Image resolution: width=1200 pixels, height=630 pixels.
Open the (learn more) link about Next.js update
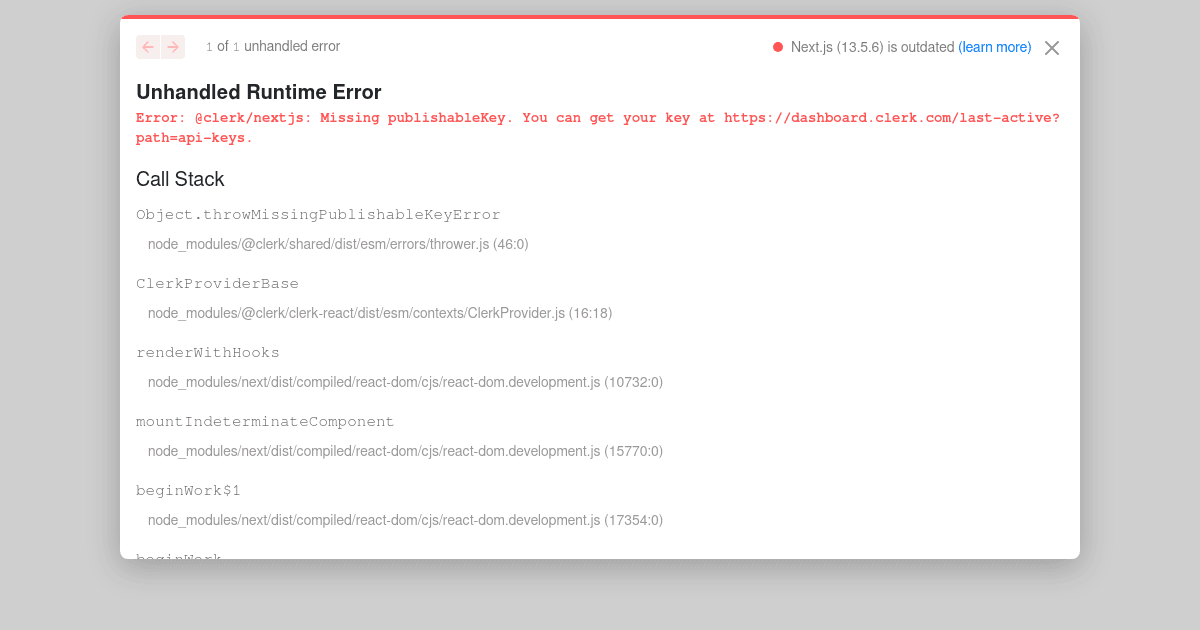pos(995,47)
